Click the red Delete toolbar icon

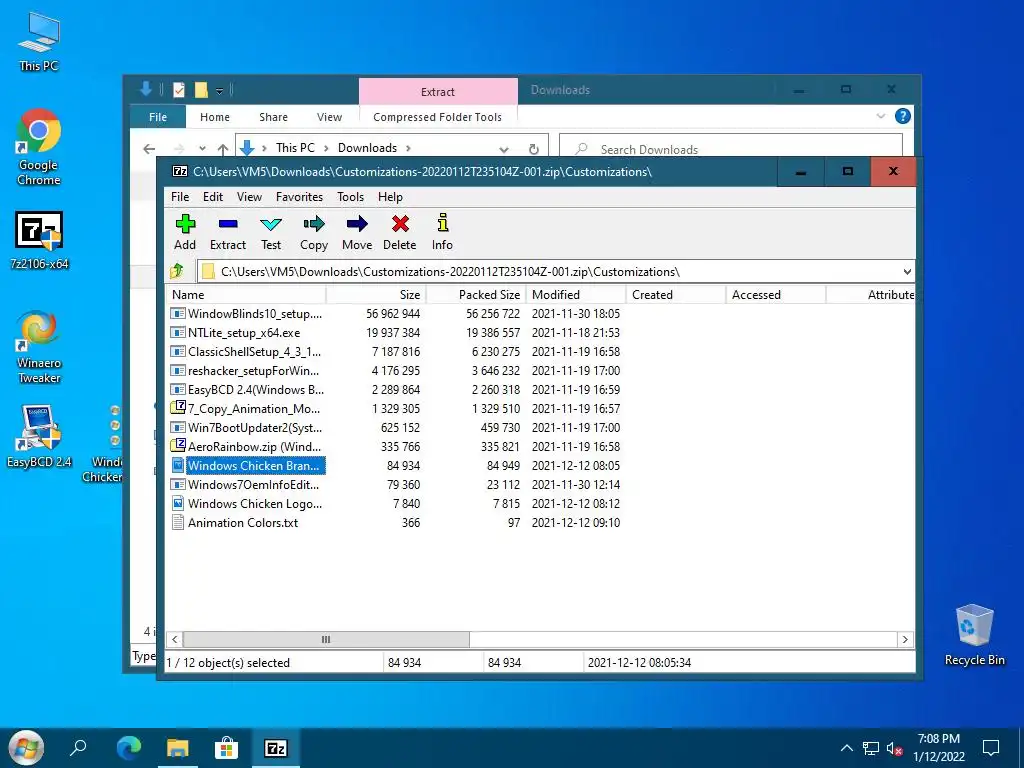pos(400,232)
